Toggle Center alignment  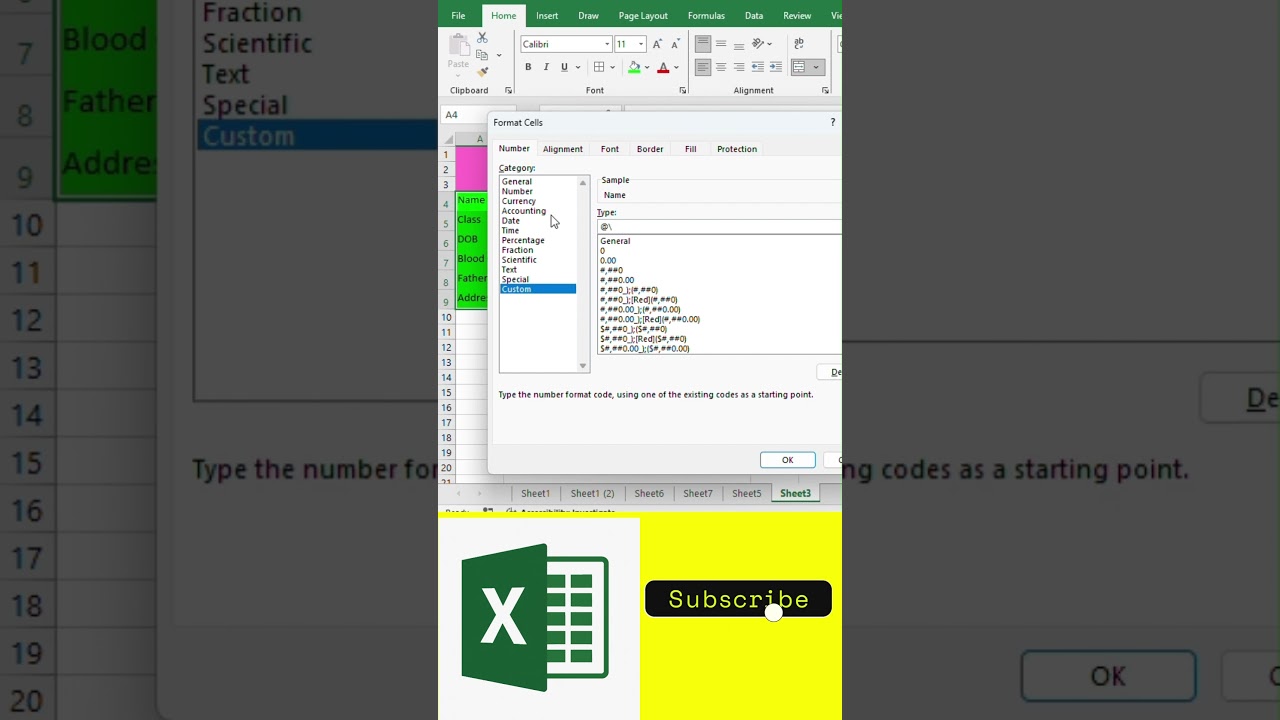(721, 67)
